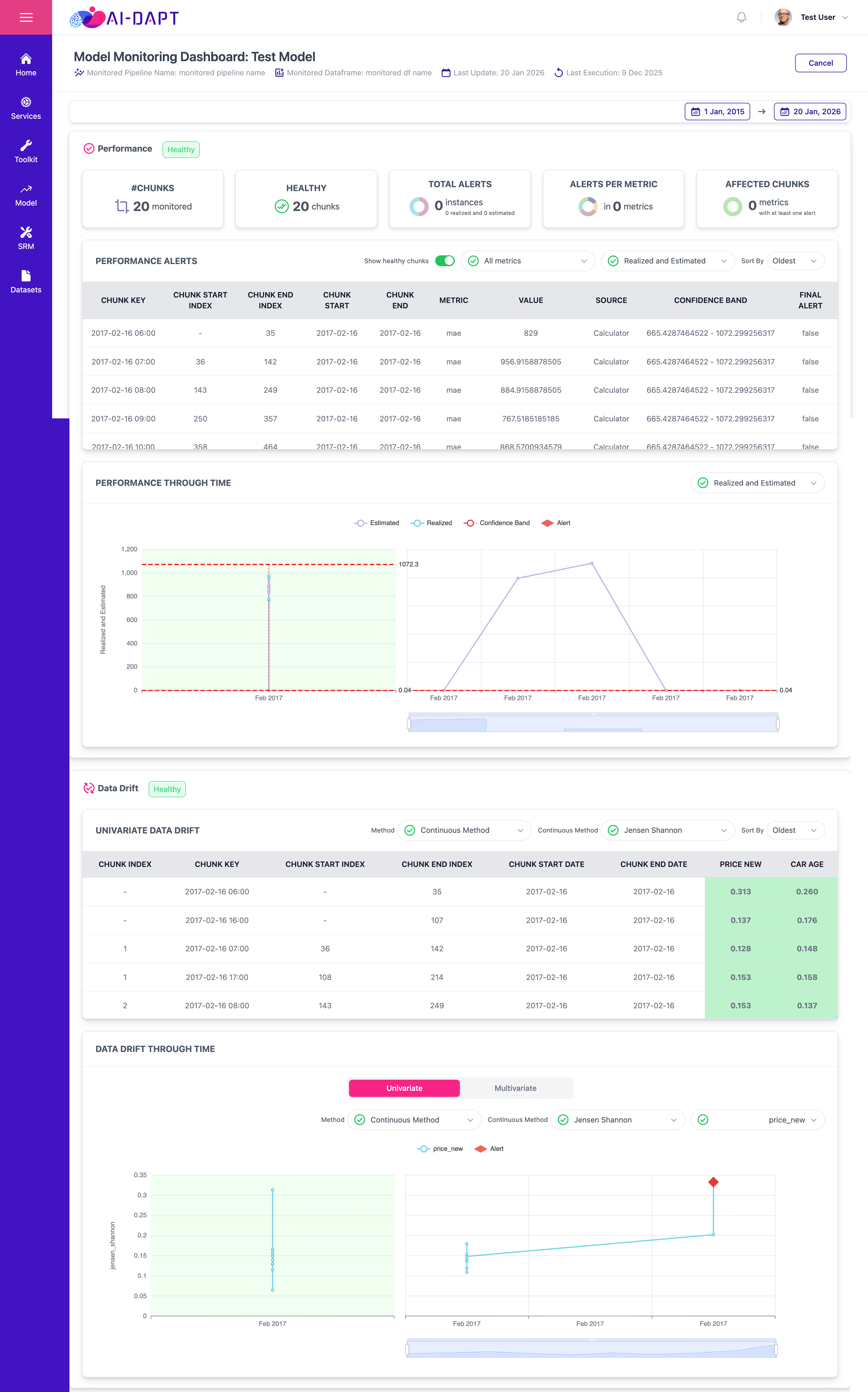Click the PRICE NEW column header
The width and height of the screenshot is (868, 1392).
[x=740, y=864]
